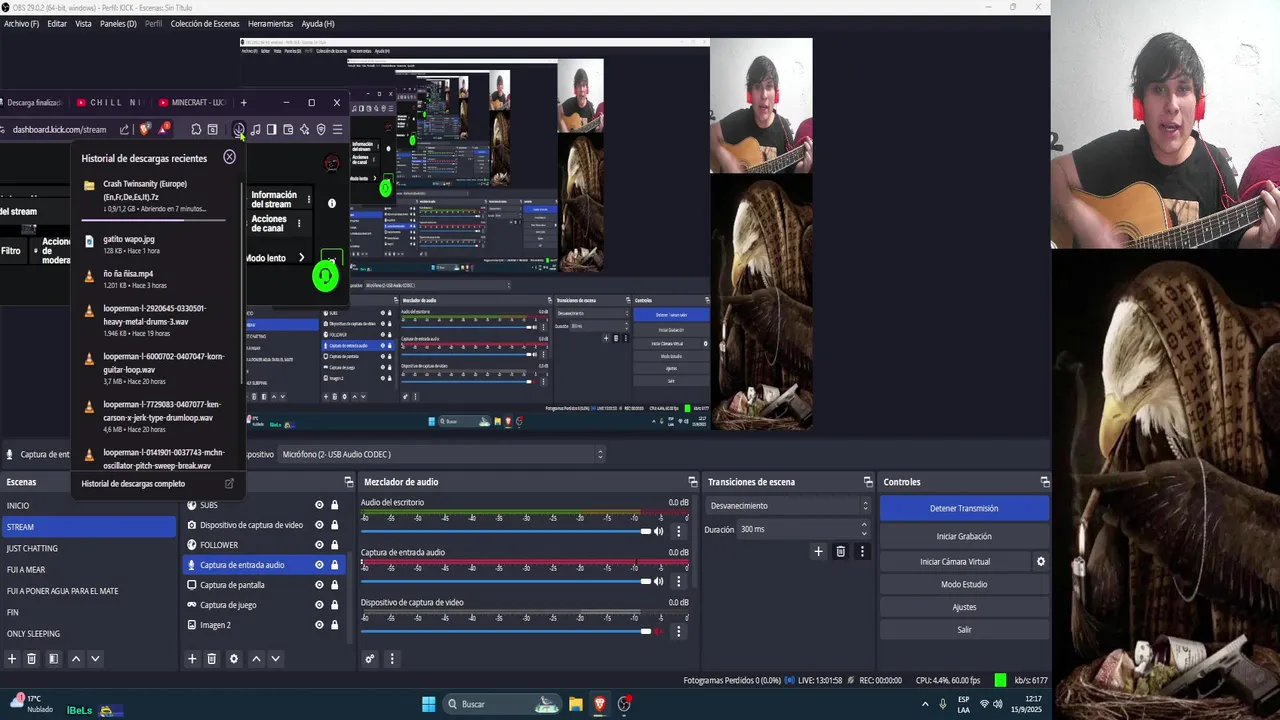
Task: Close the Historial de descargas recientes popup
Action: 229,157
